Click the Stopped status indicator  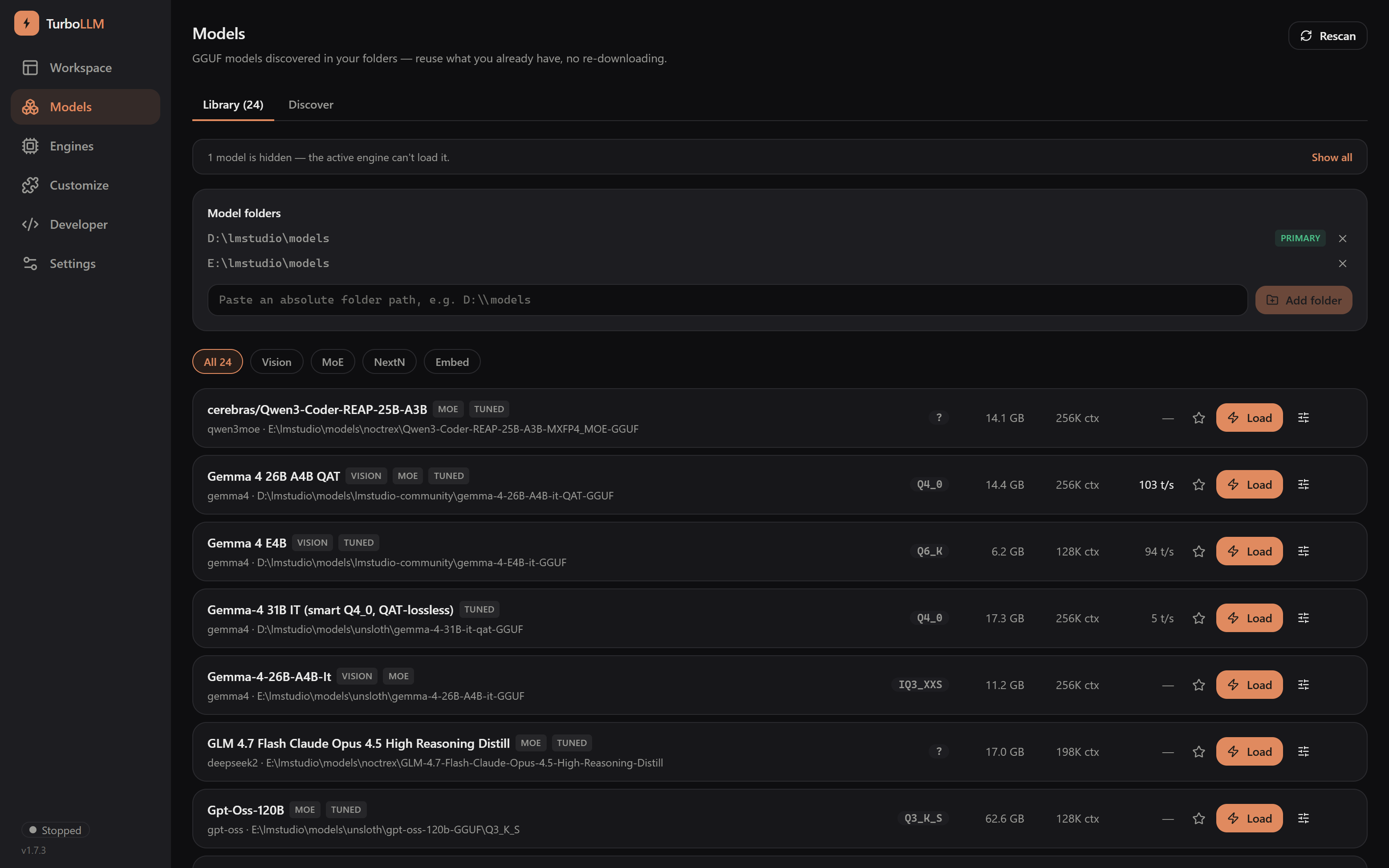pos(56,830)
